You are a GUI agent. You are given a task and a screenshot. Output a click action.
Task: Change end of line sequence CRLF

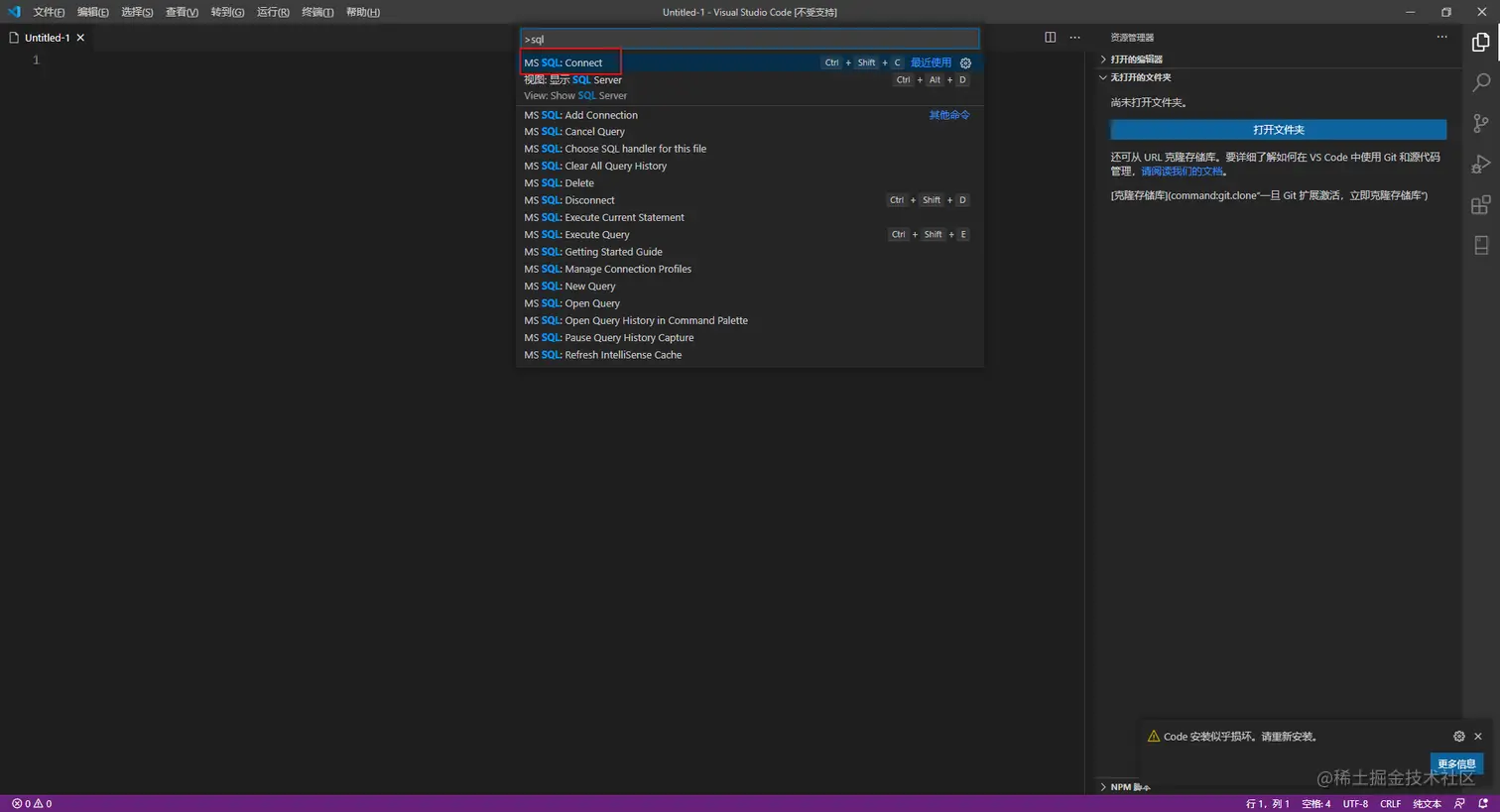tap(1391, 804)
